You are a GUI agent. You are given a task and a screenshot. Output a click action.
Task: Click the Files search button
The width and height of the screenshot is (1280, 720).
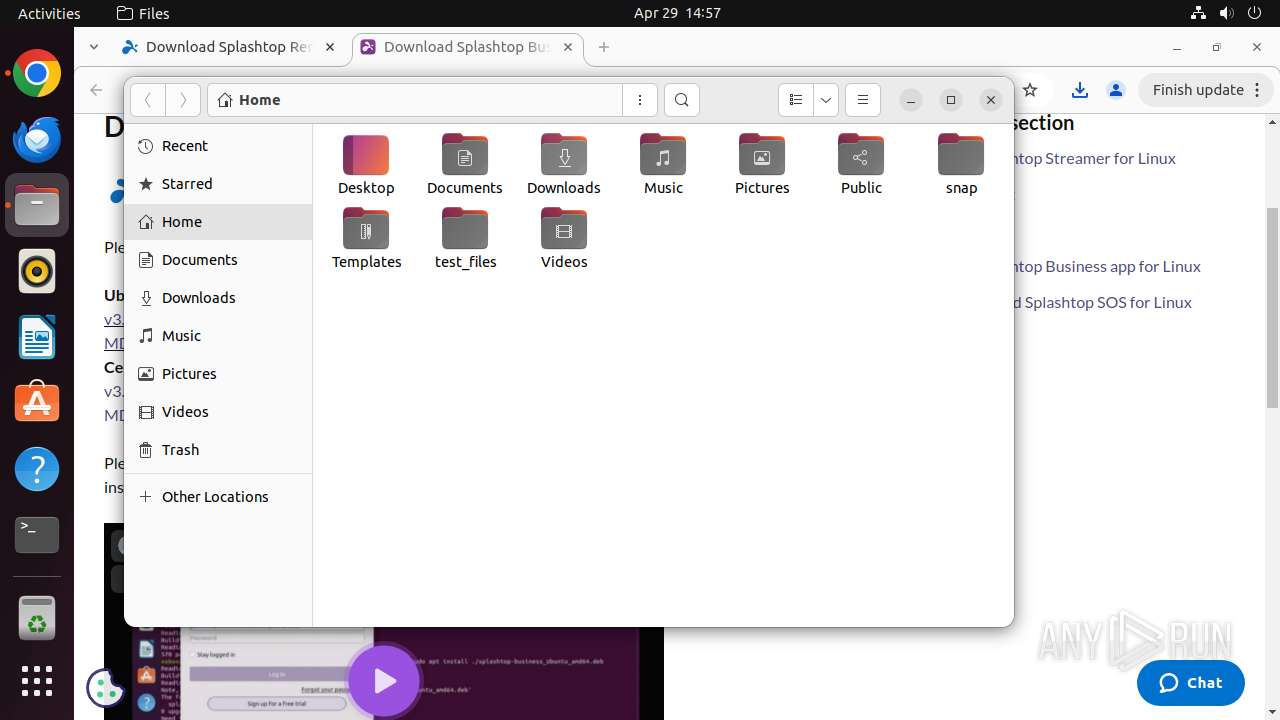(682, 100)
